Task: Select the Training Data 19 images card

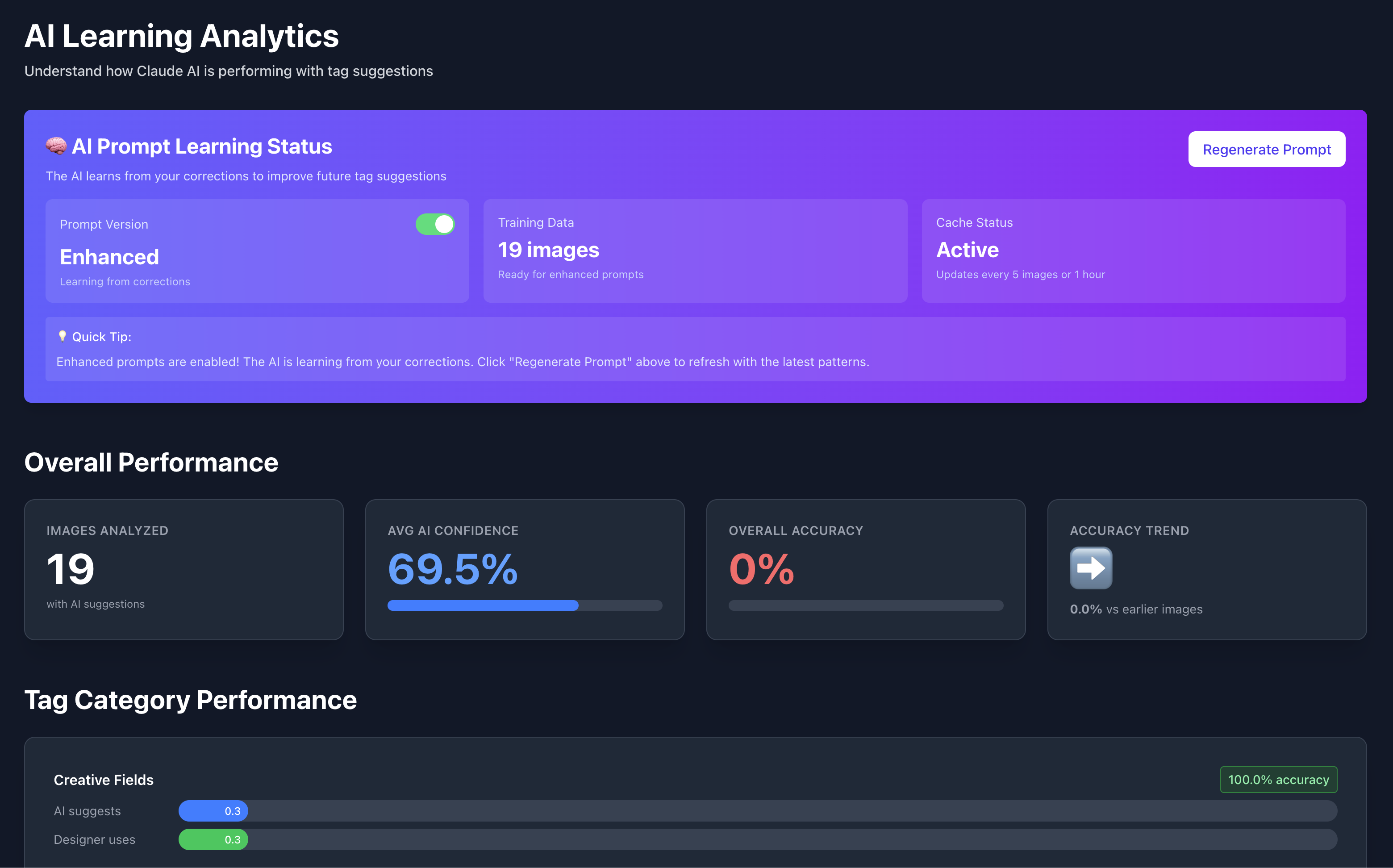Action: point(695,251)
